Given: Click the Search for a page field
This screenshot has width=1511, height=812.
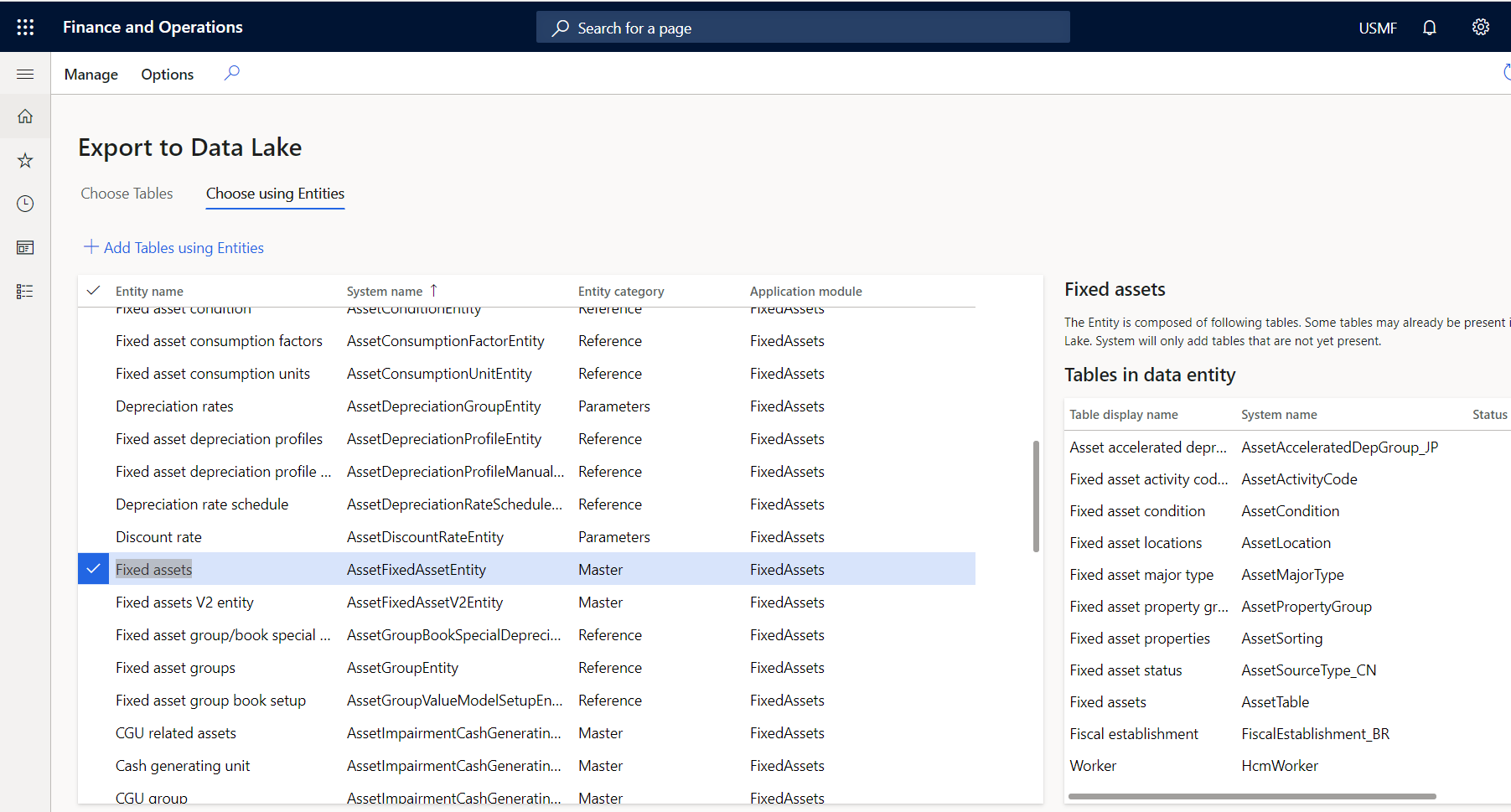Looking at the screenshot, I should 802,27.
